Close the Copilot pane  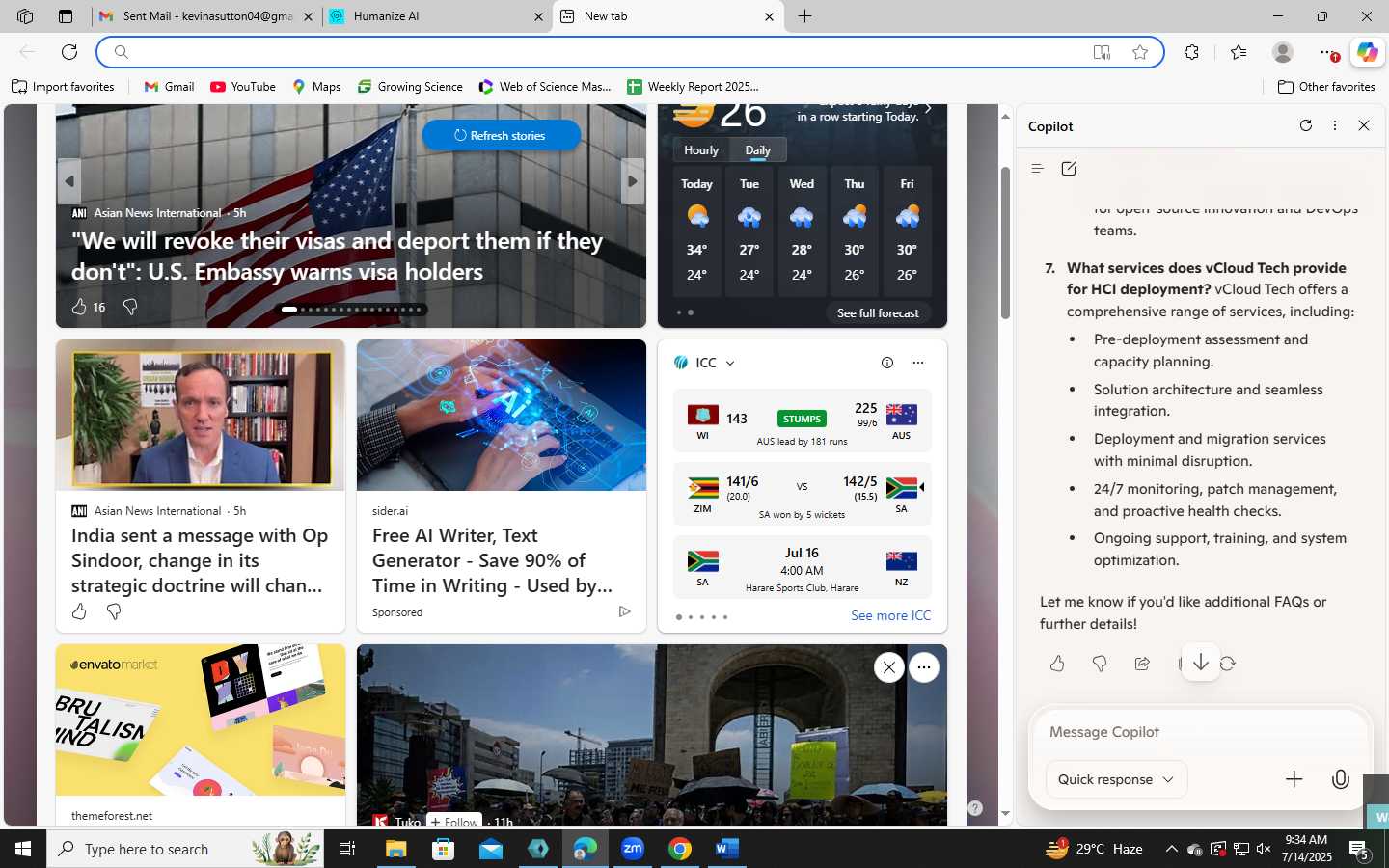[1364, 125]
